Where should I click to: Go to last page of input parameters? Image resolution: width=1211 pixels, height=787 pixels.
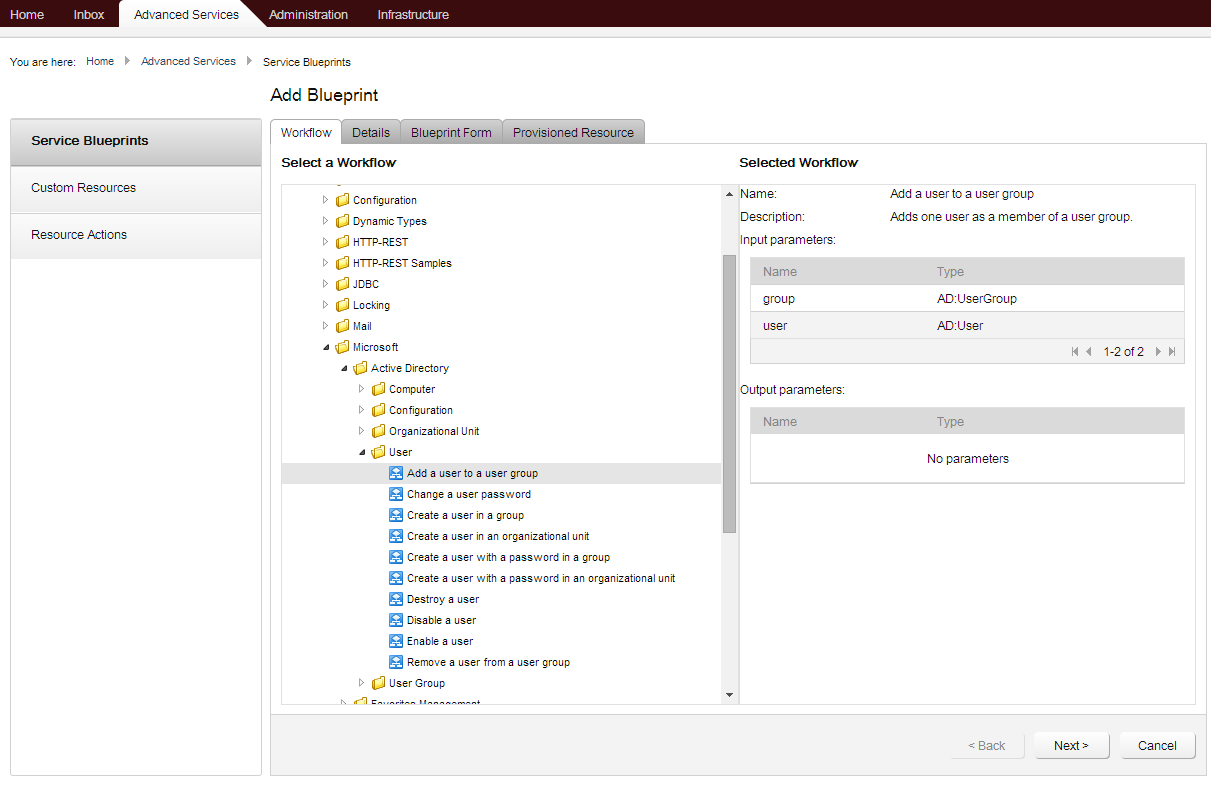point(1172,351)
